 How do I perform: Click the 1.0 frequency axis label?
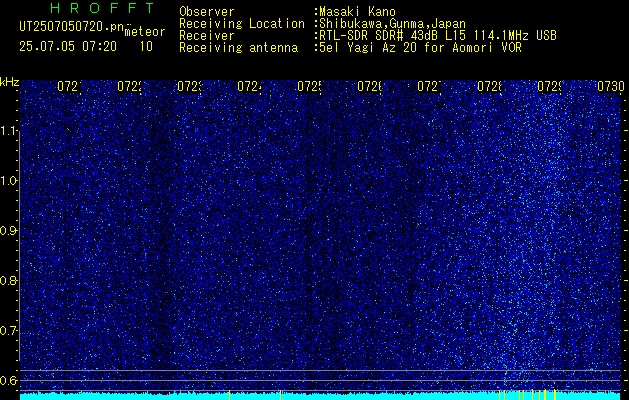point(9,181)
